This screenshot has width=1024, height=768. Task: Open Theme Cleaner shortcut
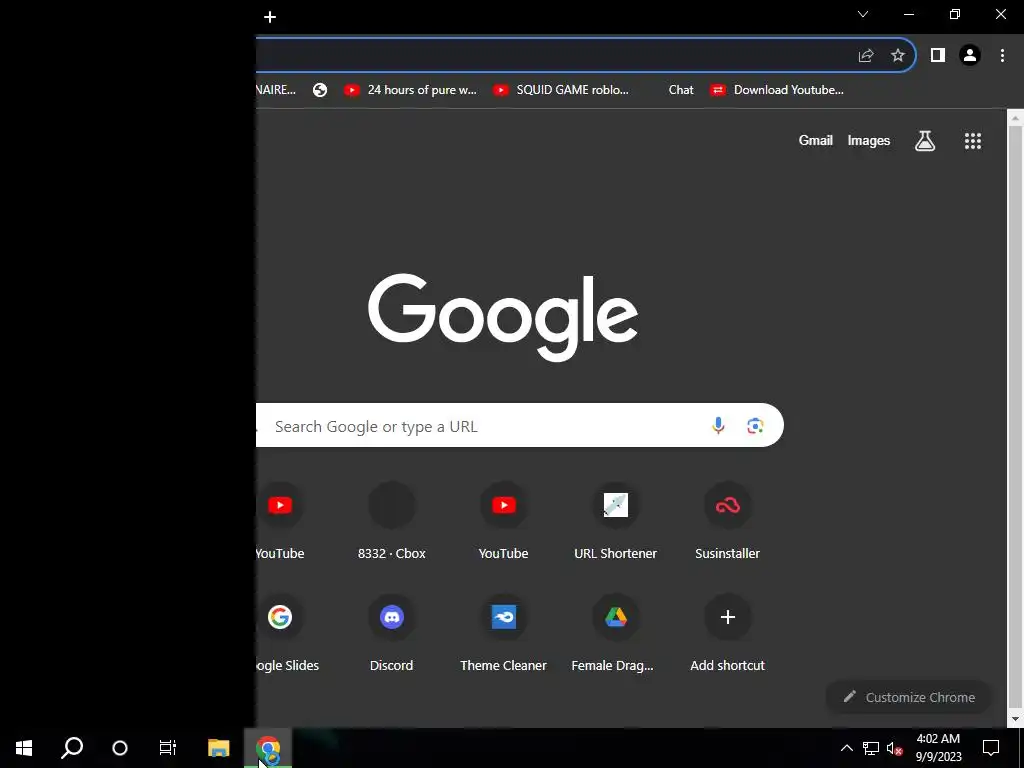(x=504, y=634)
